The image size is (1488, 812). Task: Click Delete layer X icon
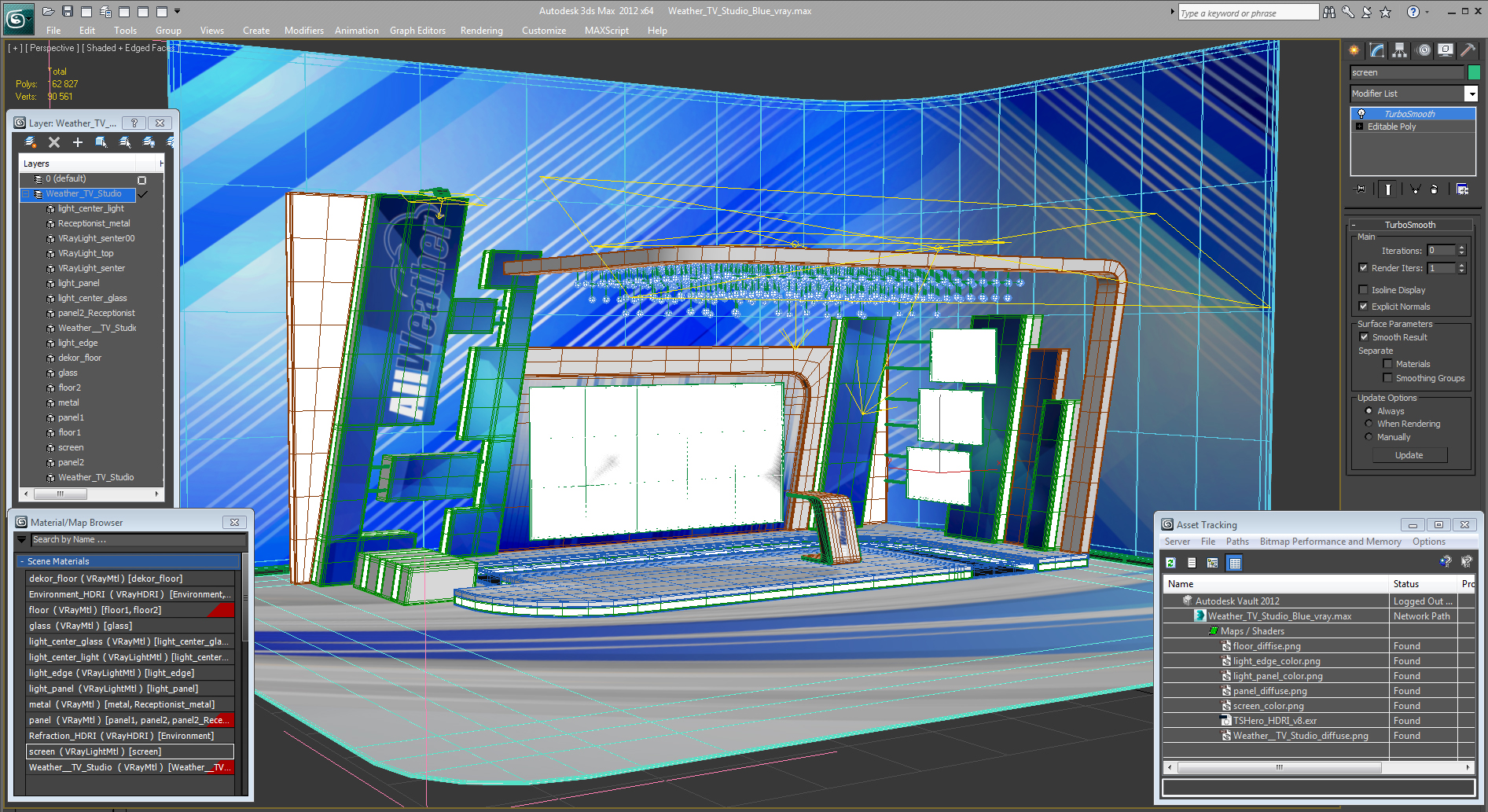pyautogui.click(x=54, y=142)
